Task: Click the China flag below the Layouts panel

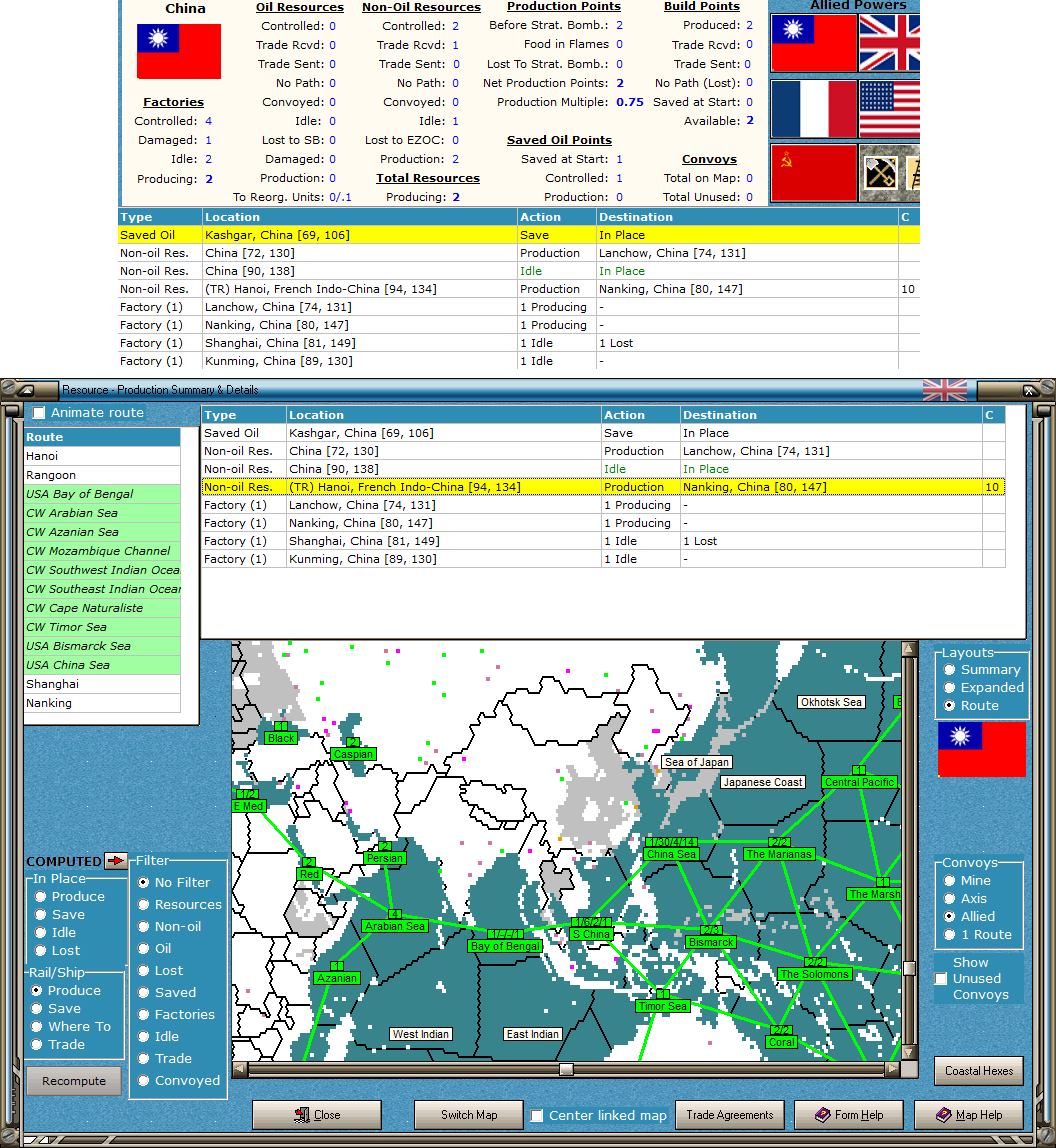Action: [981, 749]
